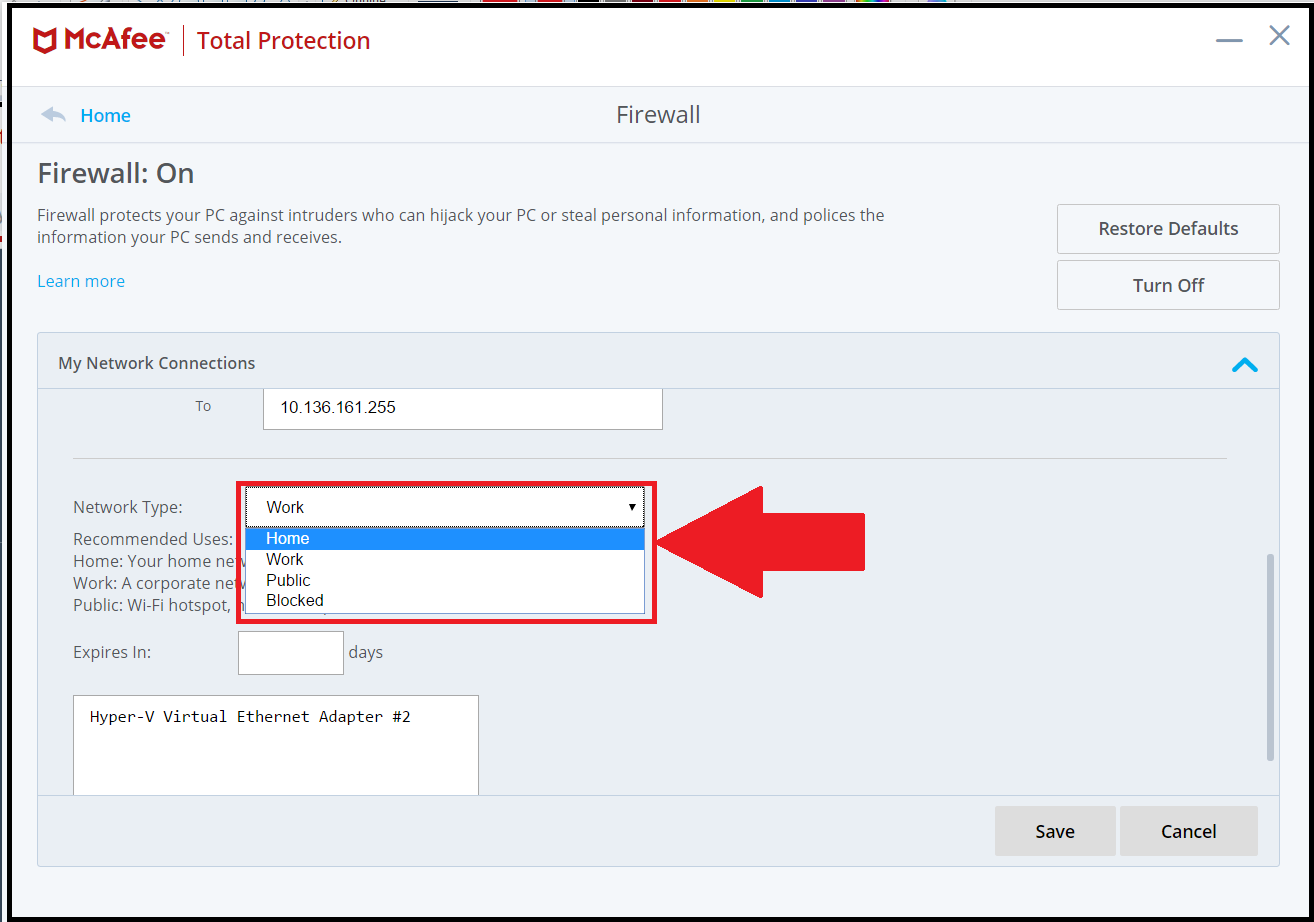Open the Learn more link
1314x922 pixels.
(81, 281)
